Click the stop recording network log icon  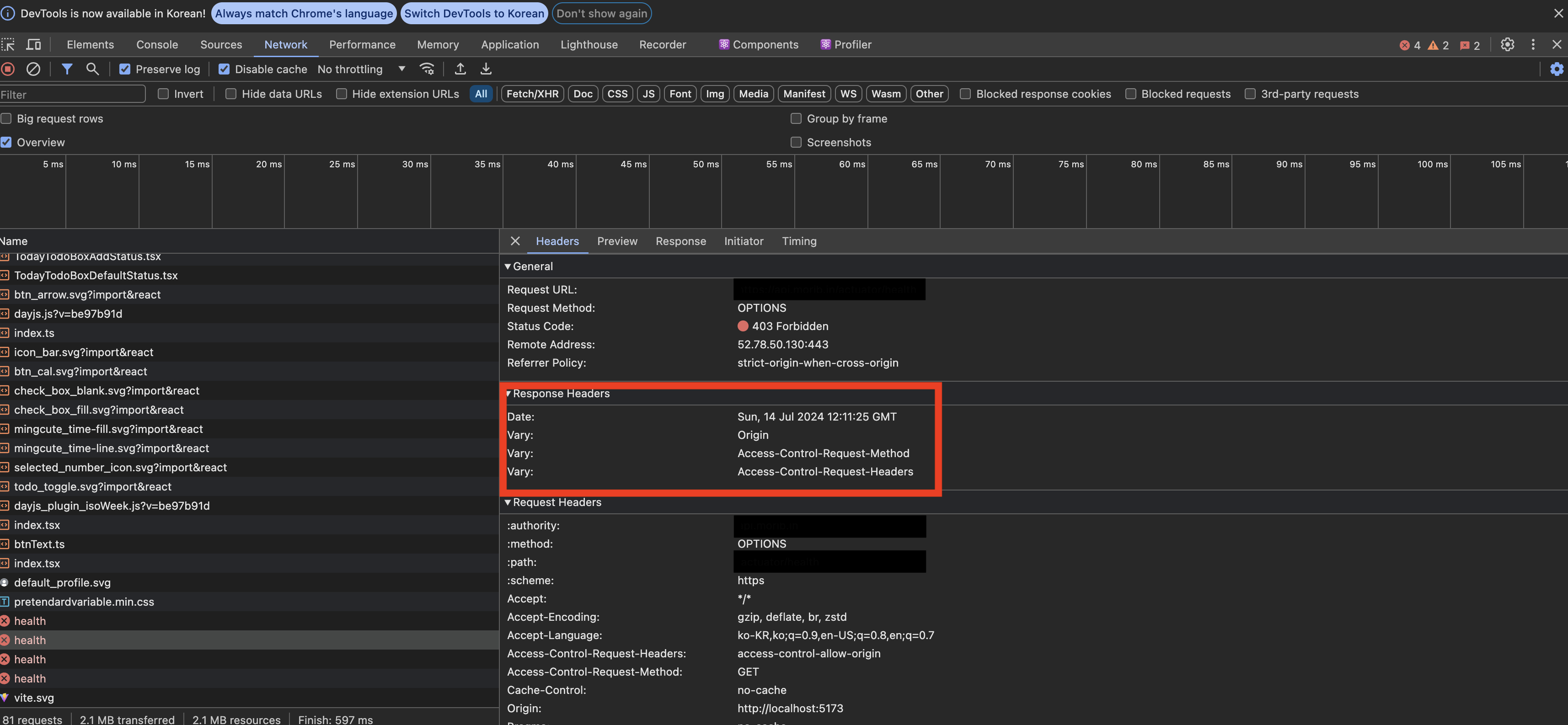8,69
